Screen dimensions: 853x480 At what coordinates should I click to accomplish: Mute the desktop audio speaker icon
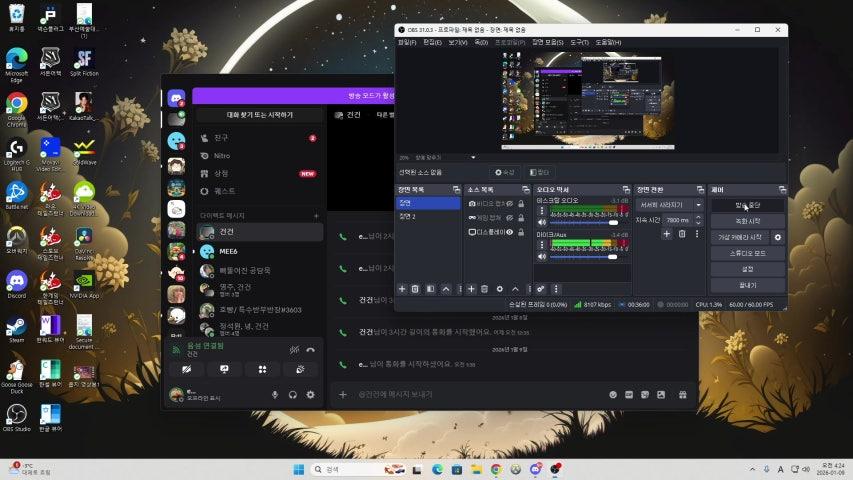542,222
